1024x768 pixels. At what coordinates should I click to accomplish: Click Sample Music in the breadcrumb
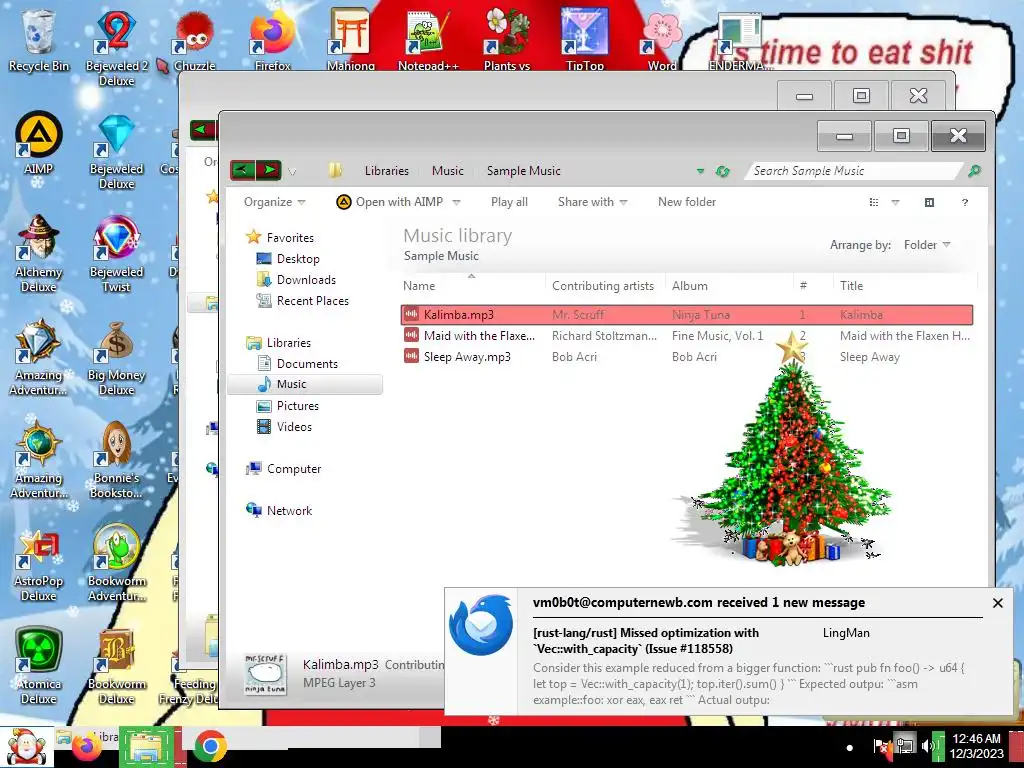523,170
